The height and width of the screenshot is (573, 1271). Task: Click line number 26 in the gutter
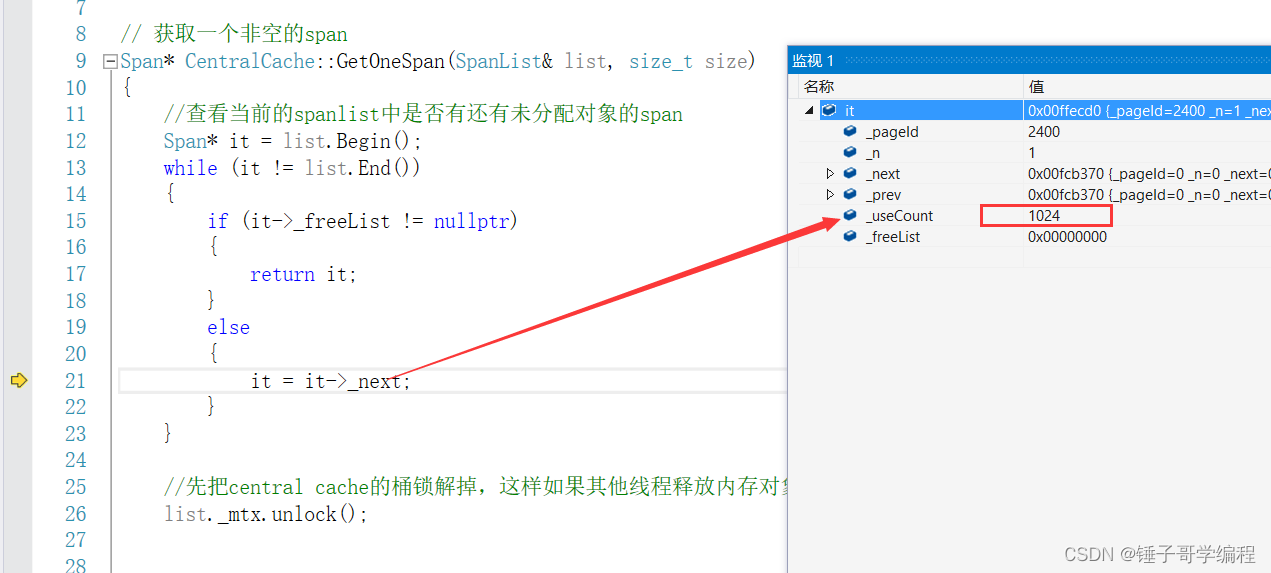pyautogui.click(x=75, y=514)
